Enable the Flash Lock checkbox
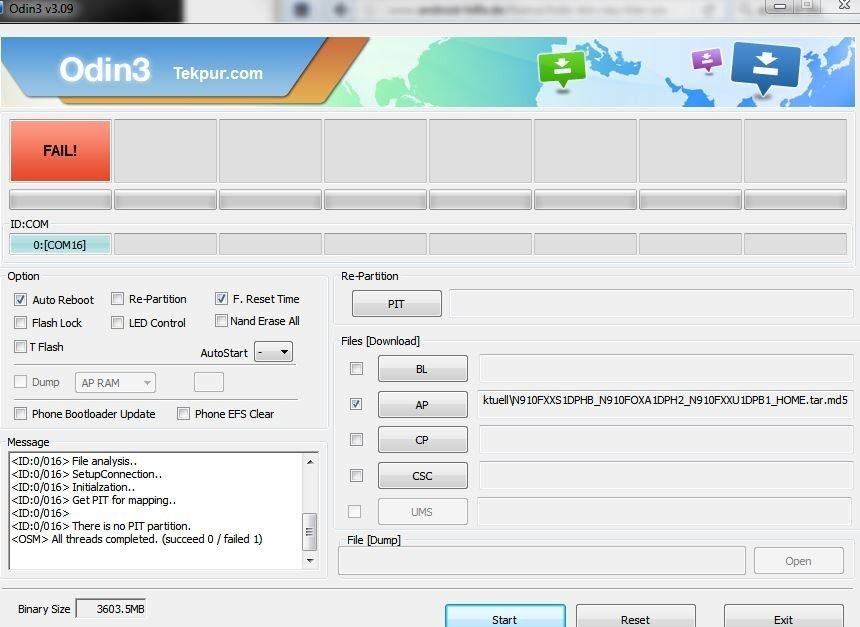The height and width of the screenshot is (627, 860). point(20,323)
